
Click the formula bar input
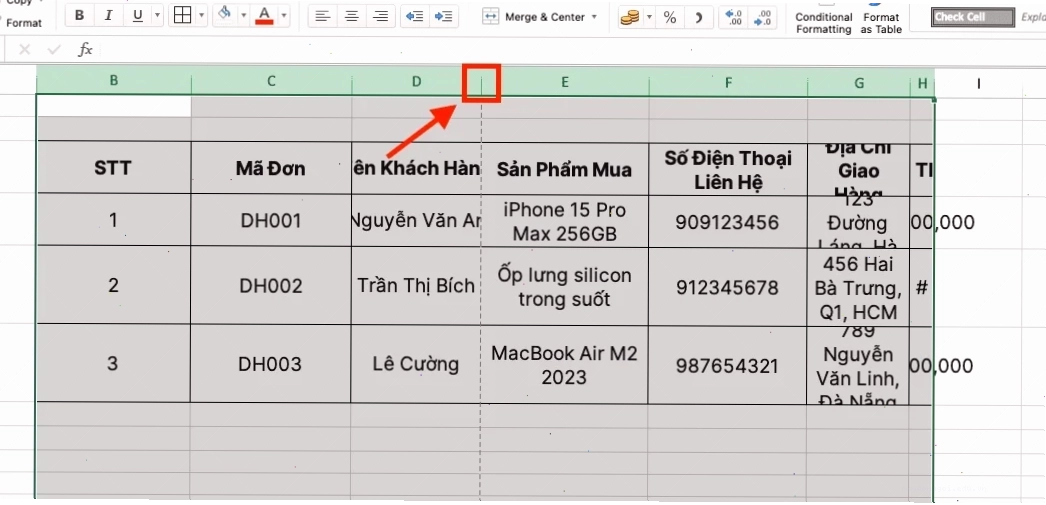click(574, 49)
